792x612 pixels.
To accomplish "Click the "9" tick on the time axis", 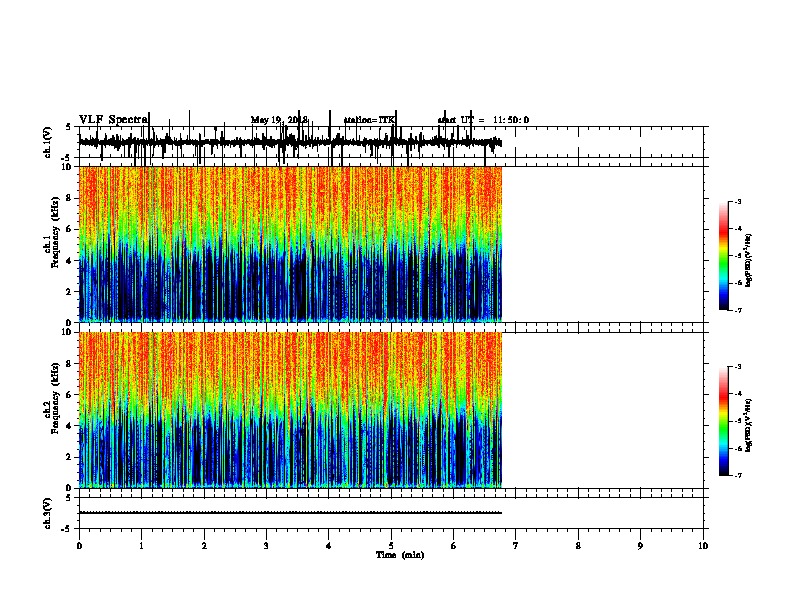I will click(640, 546).
